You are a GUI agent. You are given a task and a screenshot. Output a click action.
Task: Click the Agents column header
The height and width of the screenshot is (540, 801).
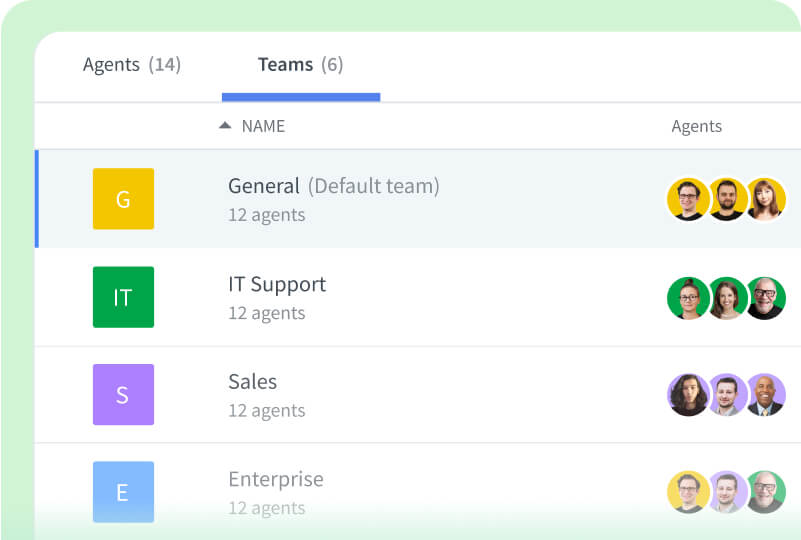pyautogui.click(x=696, y=126)
